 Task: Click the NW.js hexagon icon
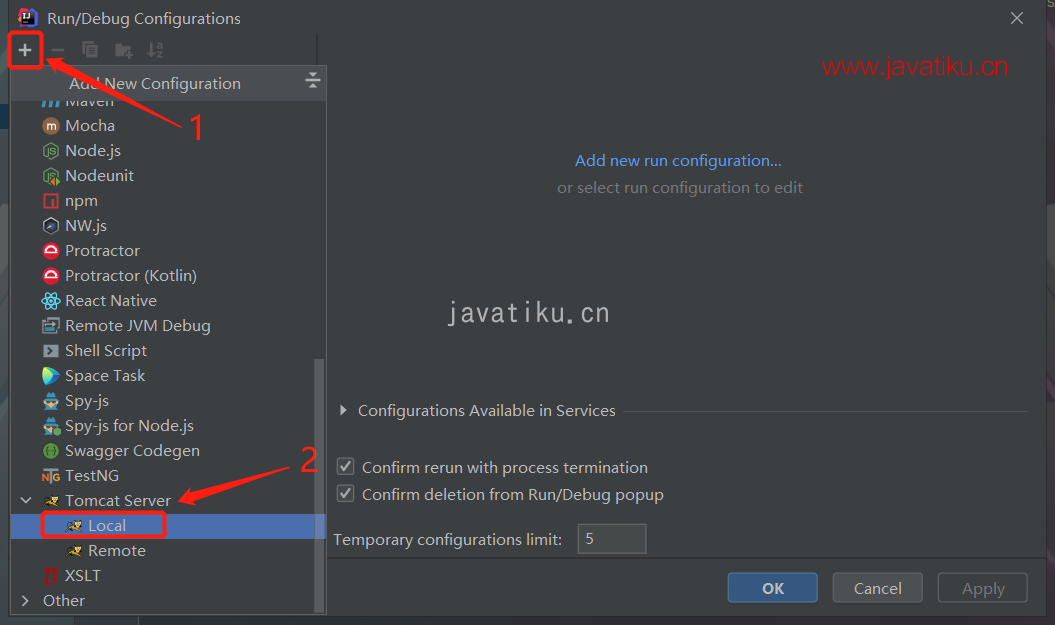[51, 225]
